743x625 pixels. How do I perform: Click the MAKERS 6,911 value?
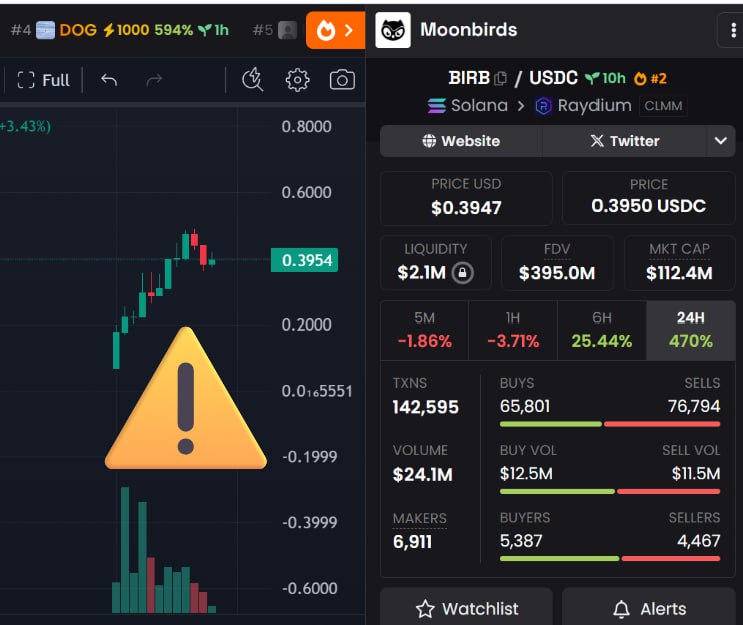coord(412,542)
